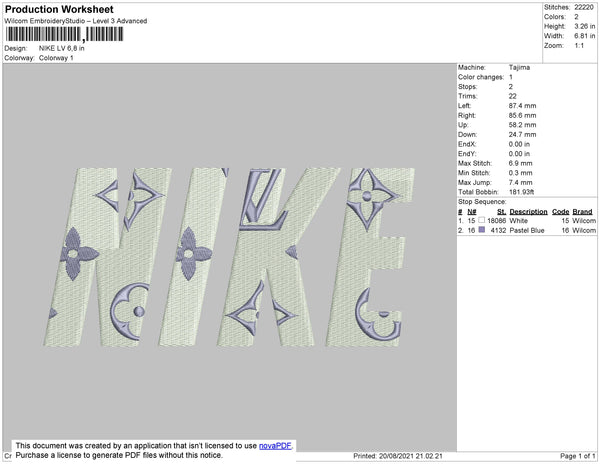600x464 pixels.
Task: Select the Up value '58.2 mm'
Action: click(522, 125)
